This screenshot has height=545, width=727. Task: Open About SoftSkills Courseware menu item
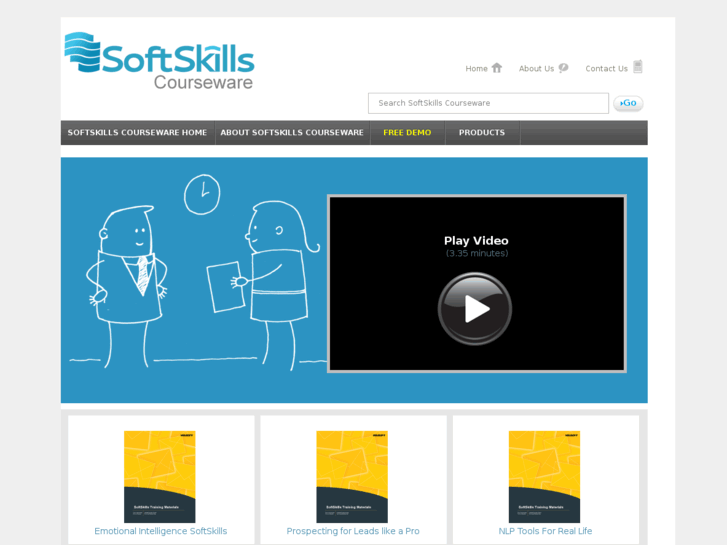tap(292, 133)
